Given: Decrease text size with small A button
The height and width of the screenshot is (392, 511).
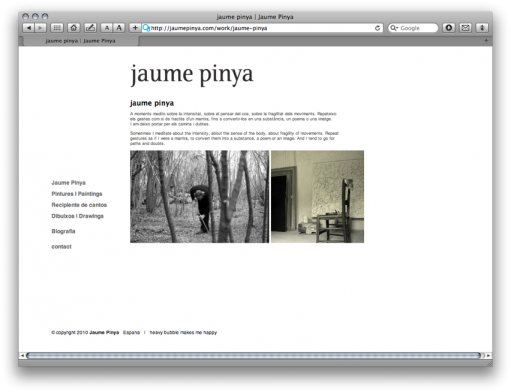Looking at the screenshot, I should 107,28.
